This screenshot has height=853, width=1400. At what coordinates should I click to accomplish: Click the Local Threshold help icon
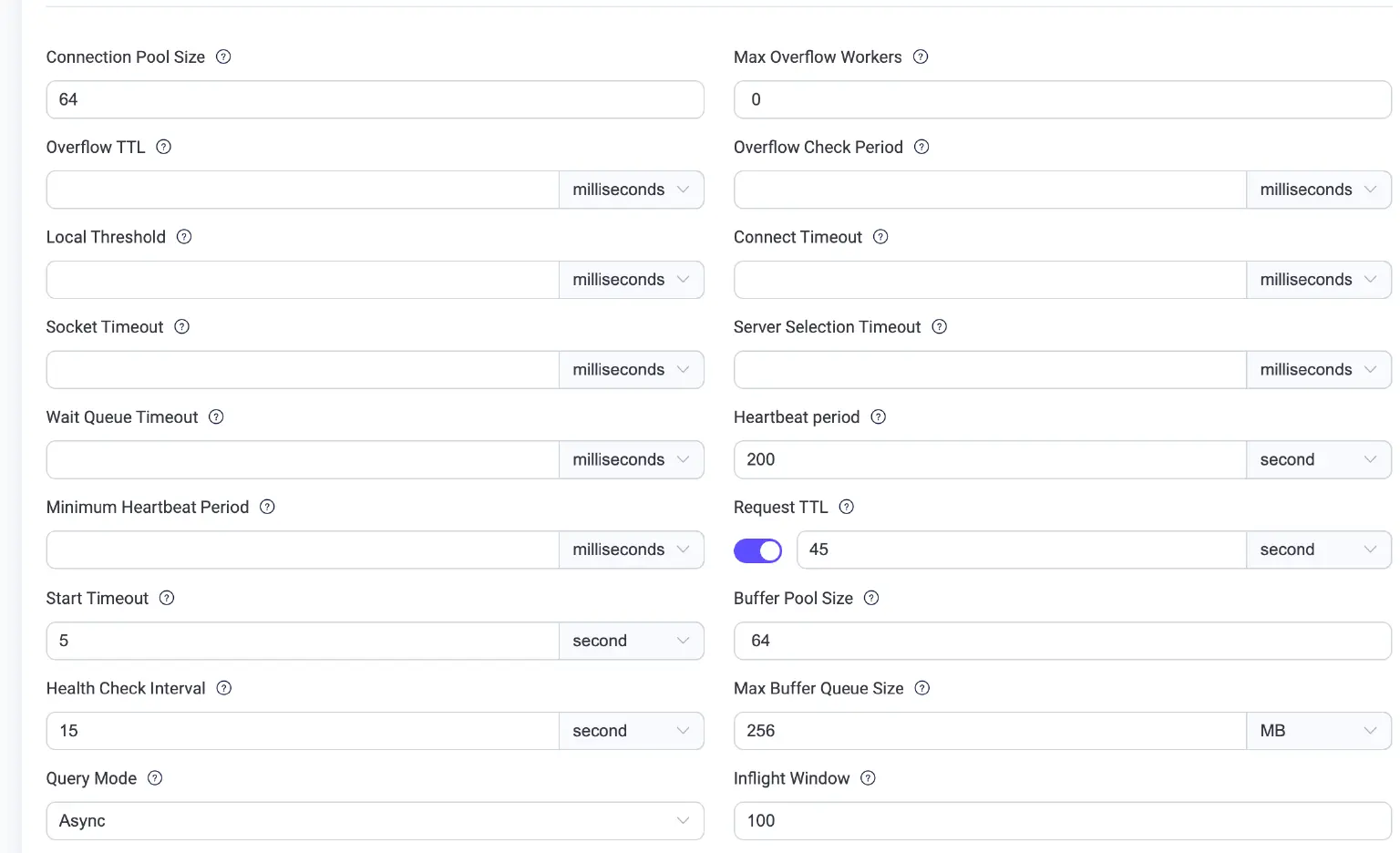pyautogui.click(x=184, y=237)
